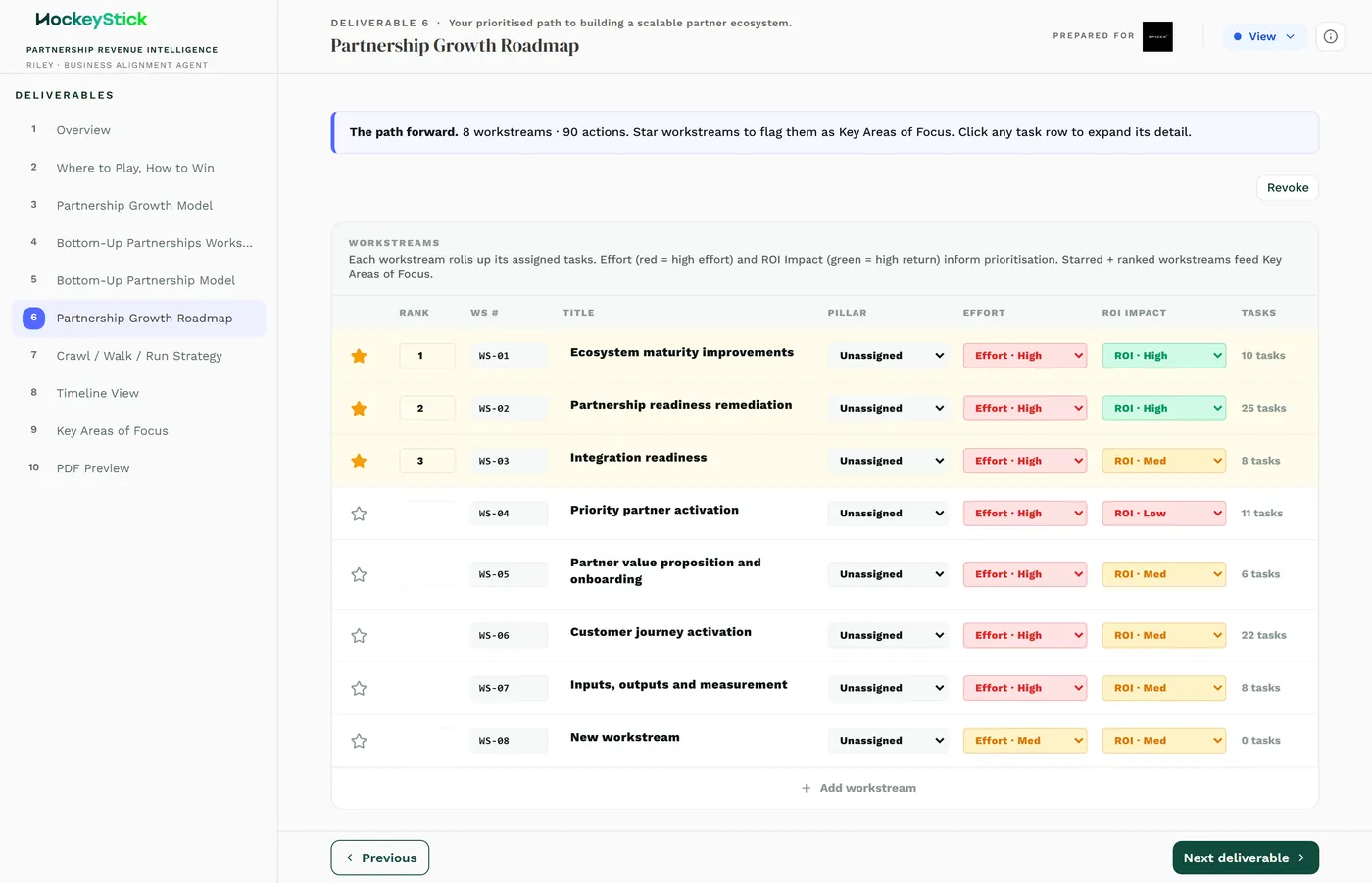Open Bottom-Up Partnerships Workshop deliverable
This screenshot has height=883, width=1372.
[x=138, y=243]
